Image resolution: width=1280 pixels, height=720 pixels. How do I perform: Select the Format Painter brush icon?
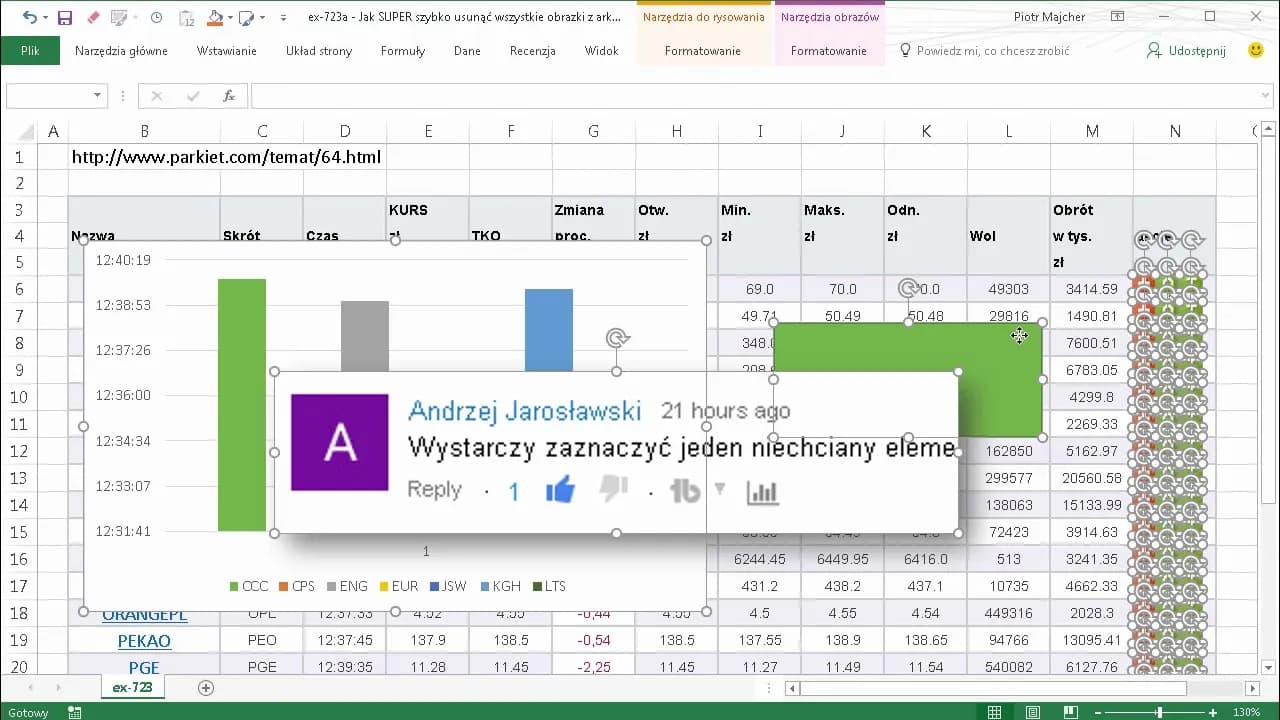(x=93, y=17)
